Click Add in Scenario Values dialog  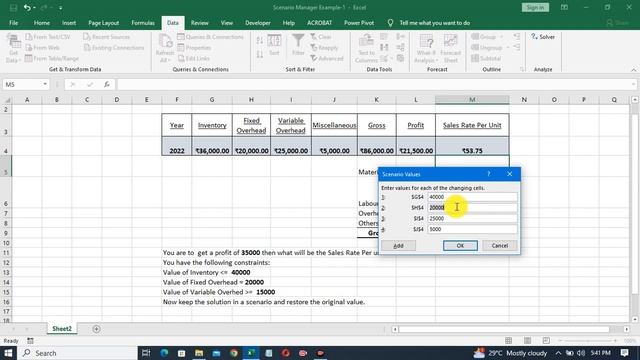pyautogui.click(x=398, y=245)
